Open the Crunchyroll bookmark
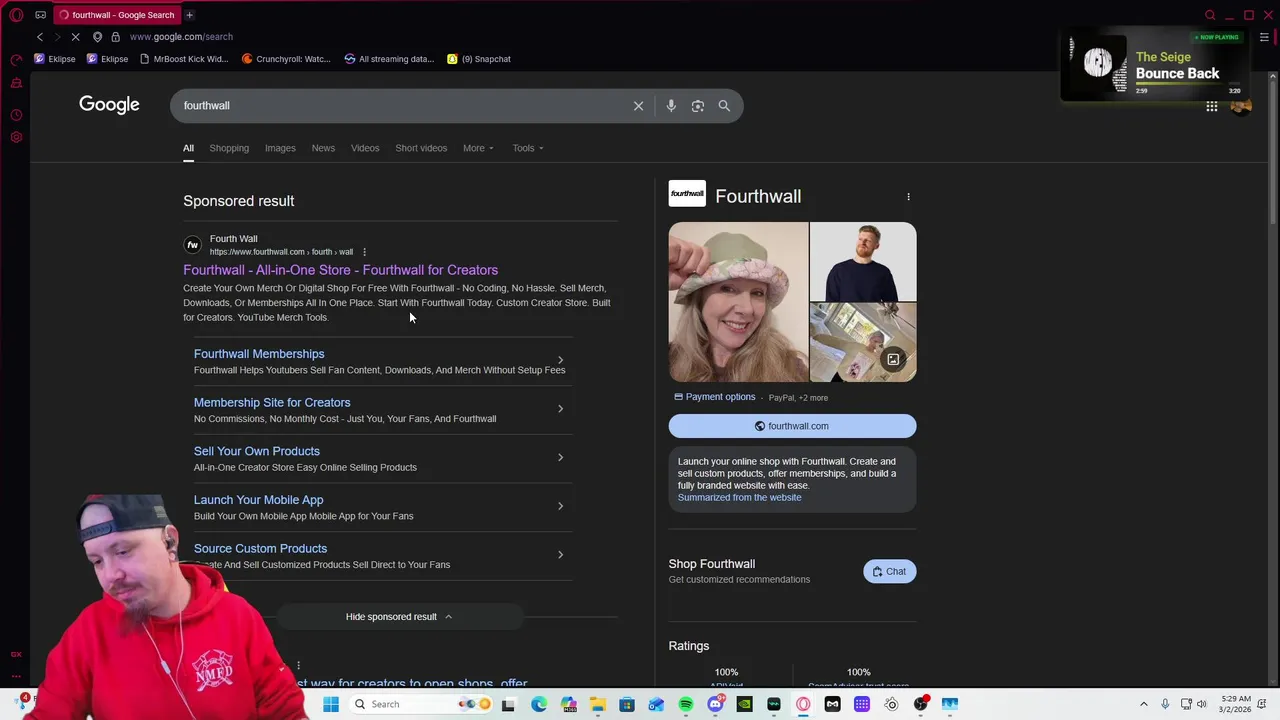This screenshot has width=1280, height=720. click(x=286, y=59)
